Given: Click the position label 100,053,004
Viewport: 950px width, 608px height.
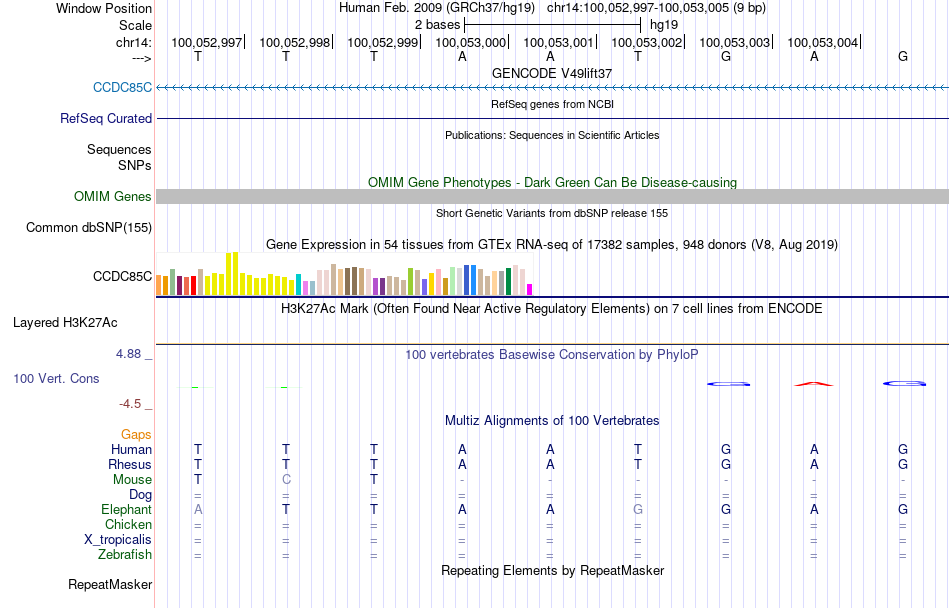Looking at the screenshot, I should click(x=823, y=42).
